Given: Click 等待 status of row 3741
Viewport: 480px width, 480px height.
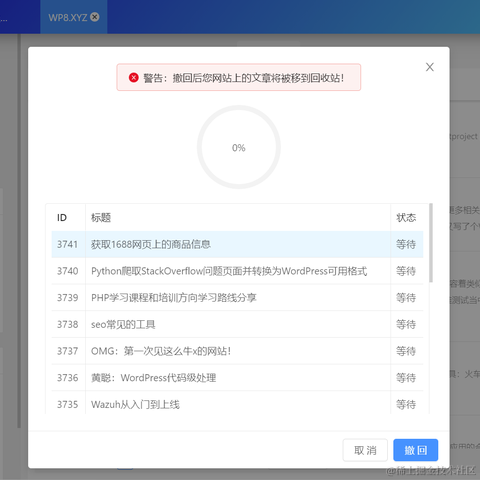Looking at the screenshot, I should 406,244.
